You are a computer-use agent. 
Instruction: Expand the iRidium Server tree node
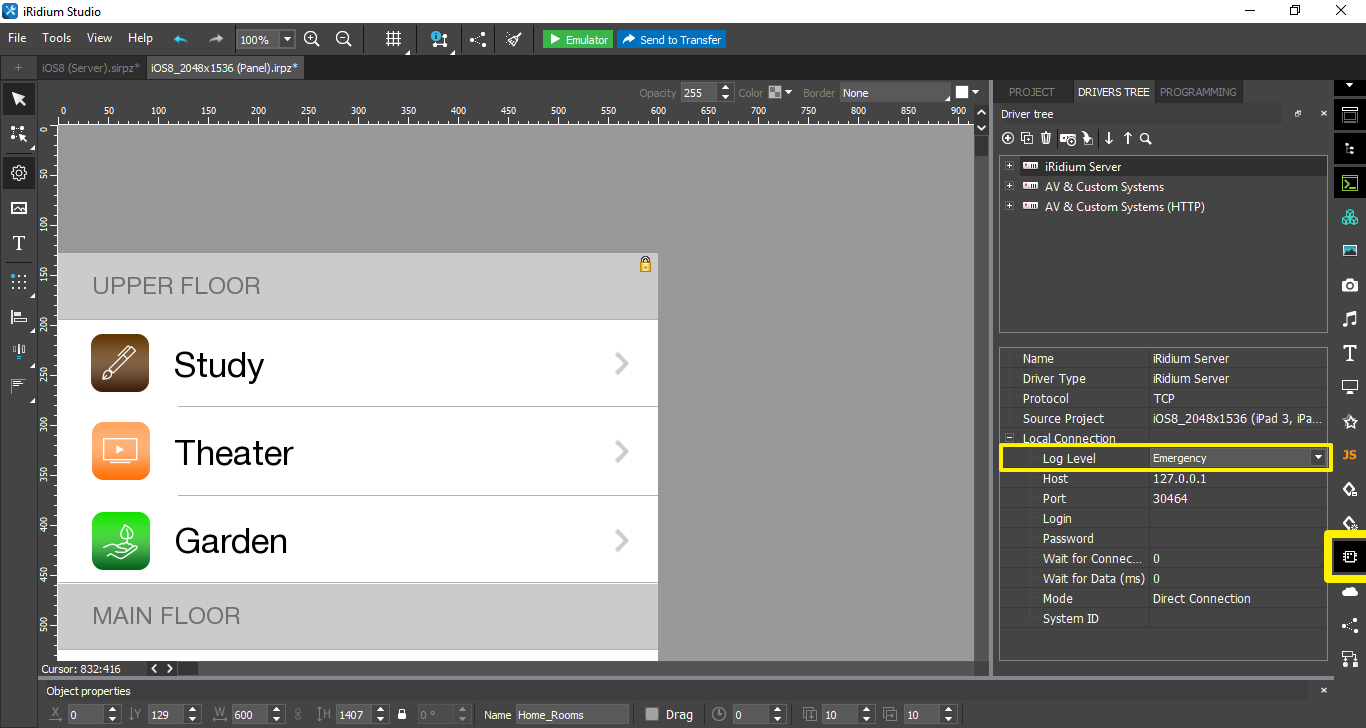(x=1009, y=166)
